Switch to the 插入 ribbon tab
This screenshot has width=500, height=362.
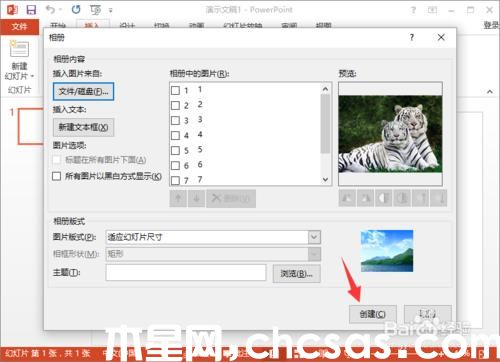click(92, 25)
